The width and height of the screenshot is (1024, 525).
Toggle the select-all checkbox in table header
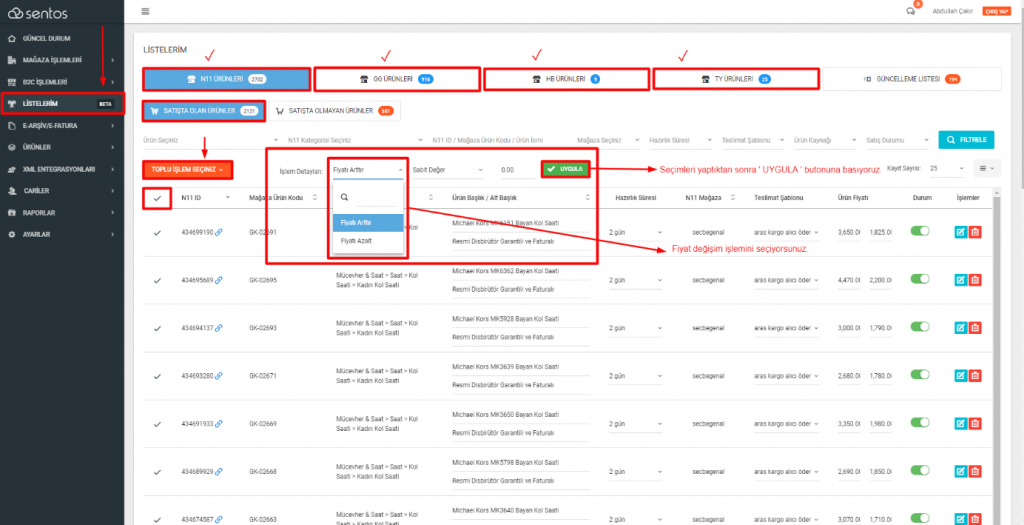click(157, 198)
